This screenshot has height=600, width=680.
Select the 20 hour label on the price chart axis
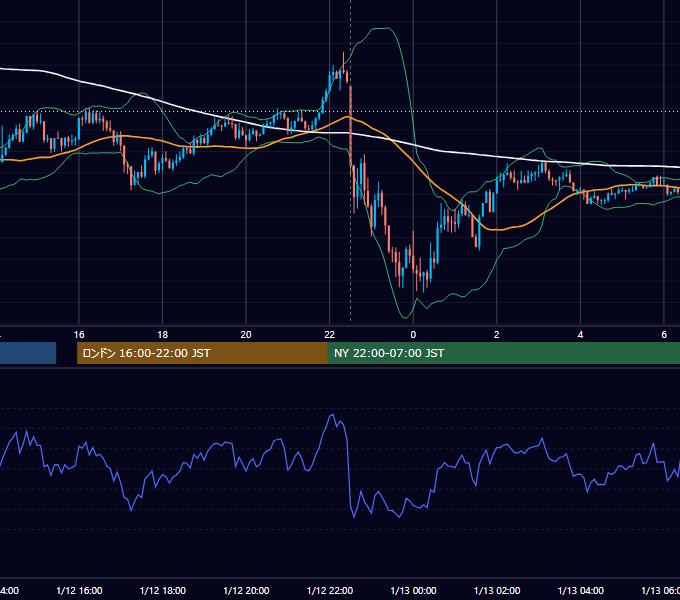click(x=246, y=335)
